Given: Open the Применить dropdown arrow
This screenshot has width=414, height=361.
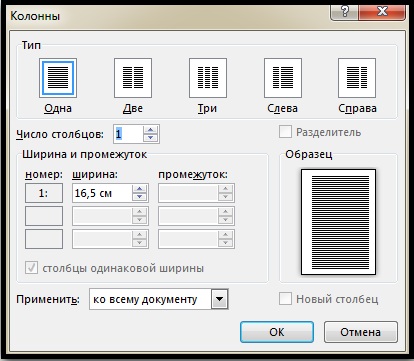Looking at the screenshot, I should [219, 299].
